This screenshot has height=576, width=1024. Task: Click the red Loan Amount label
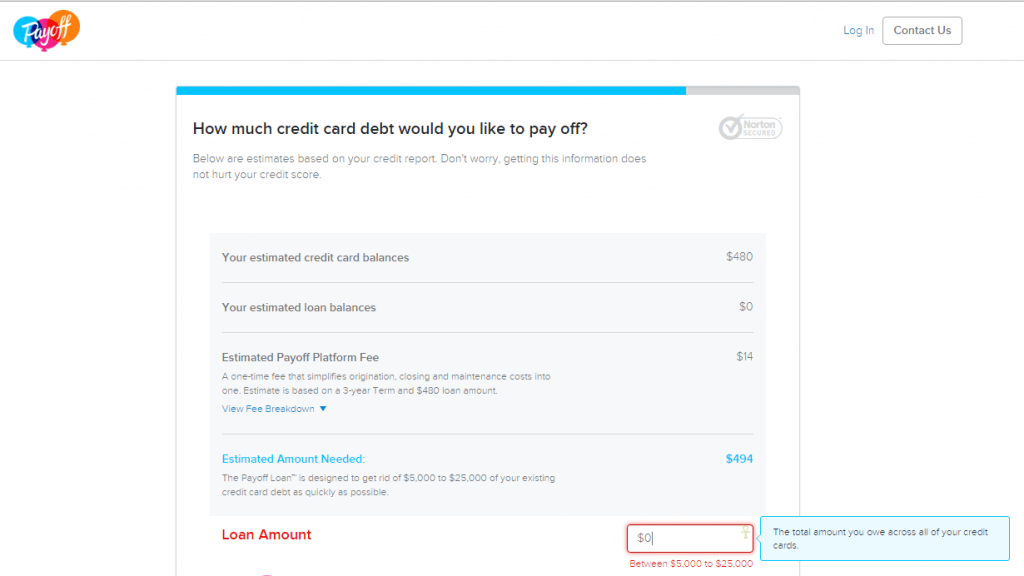click(x=266, y=534)
